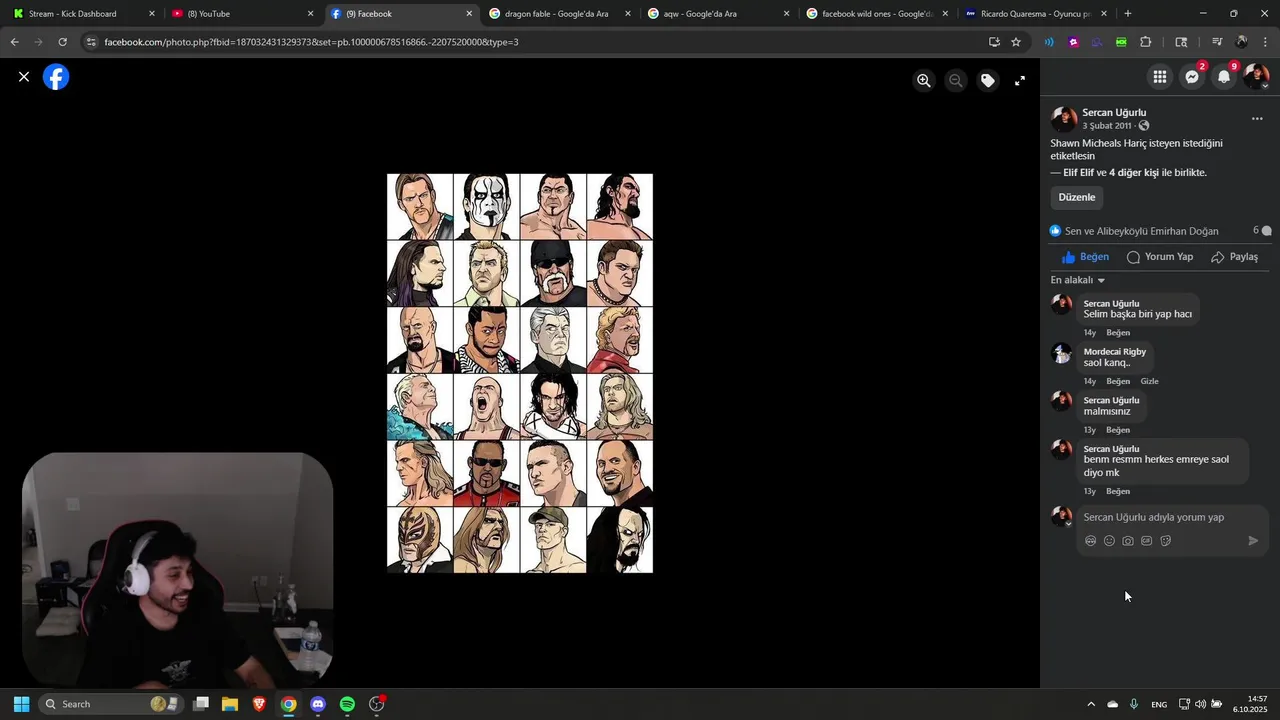This screenshot has width=1280, height=720.
Task: Share the photo via Paylaş
Action: tap(1235, 257)
